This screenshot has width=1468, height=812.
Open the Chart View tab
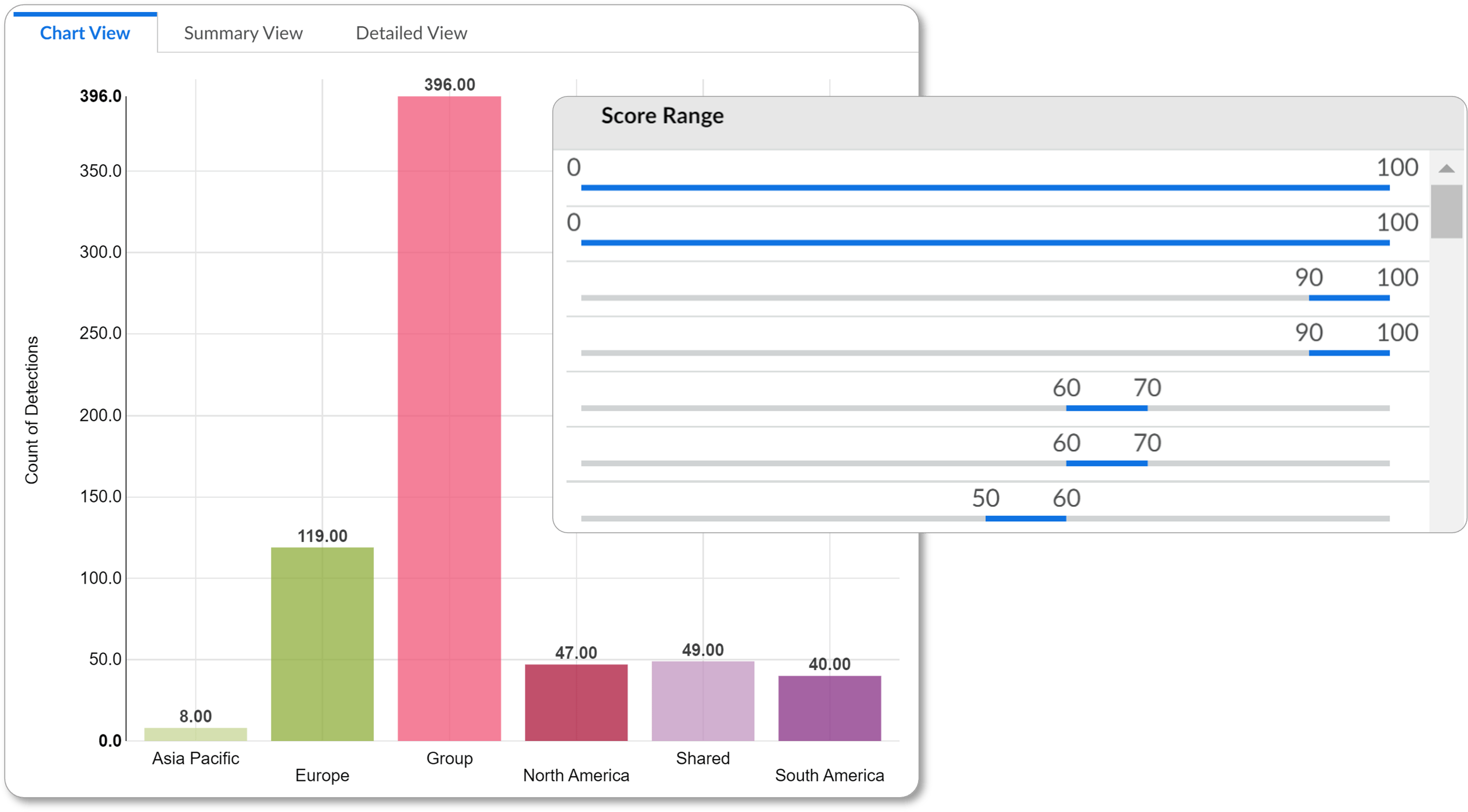coord(85,33)
